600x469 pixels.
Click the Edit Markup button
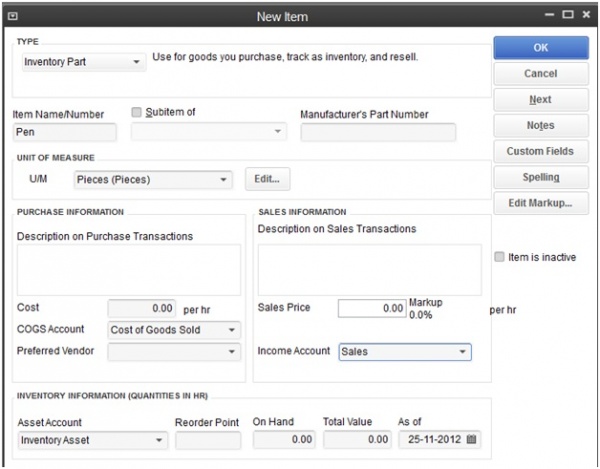tap(540, 204)
